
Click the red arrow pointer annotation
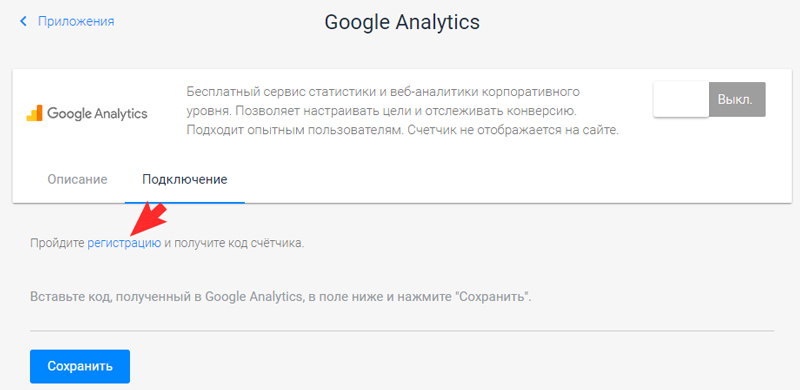[148, 220]
